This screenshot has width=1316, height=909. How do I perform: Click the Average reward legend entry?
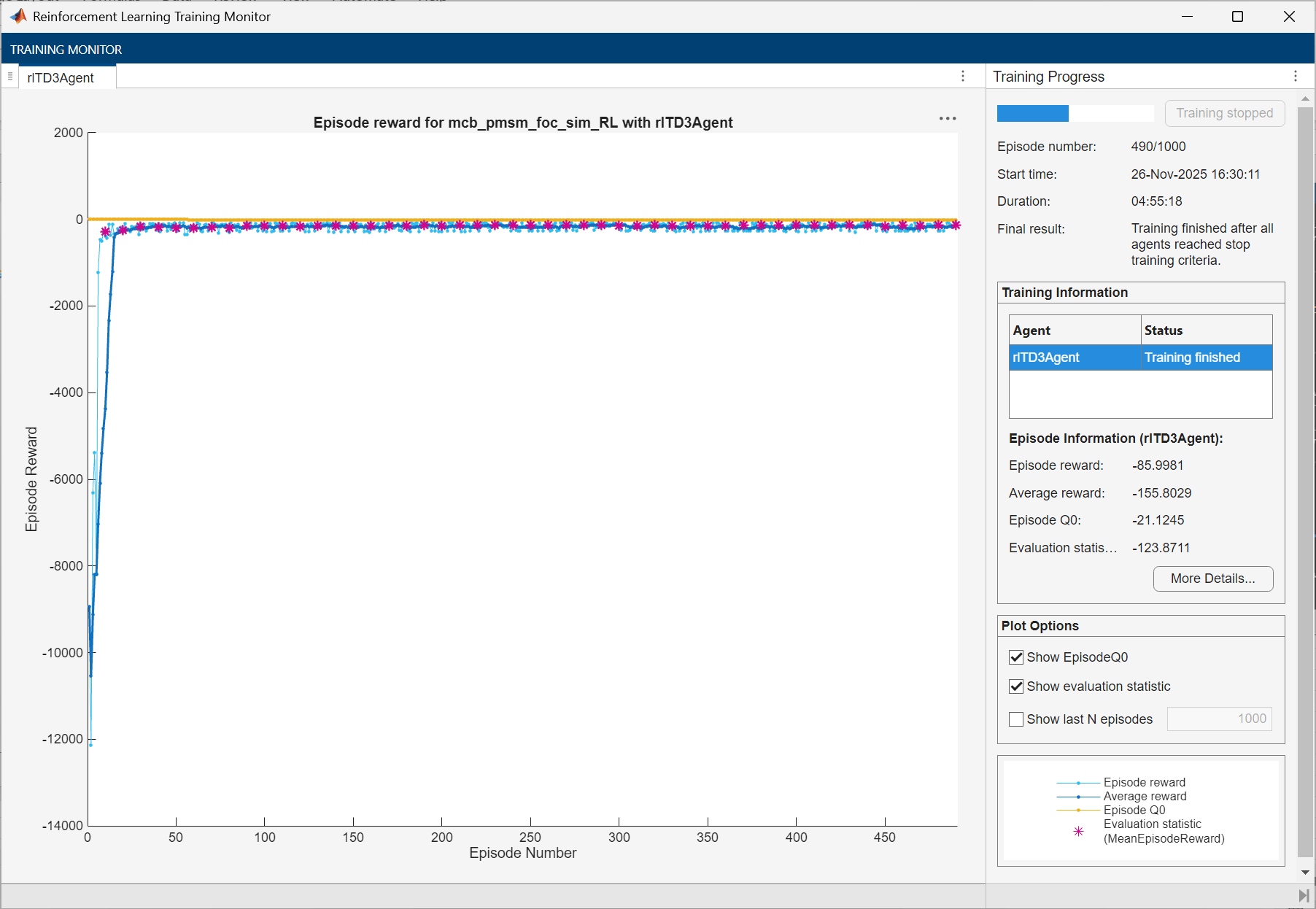point(1122,797)
